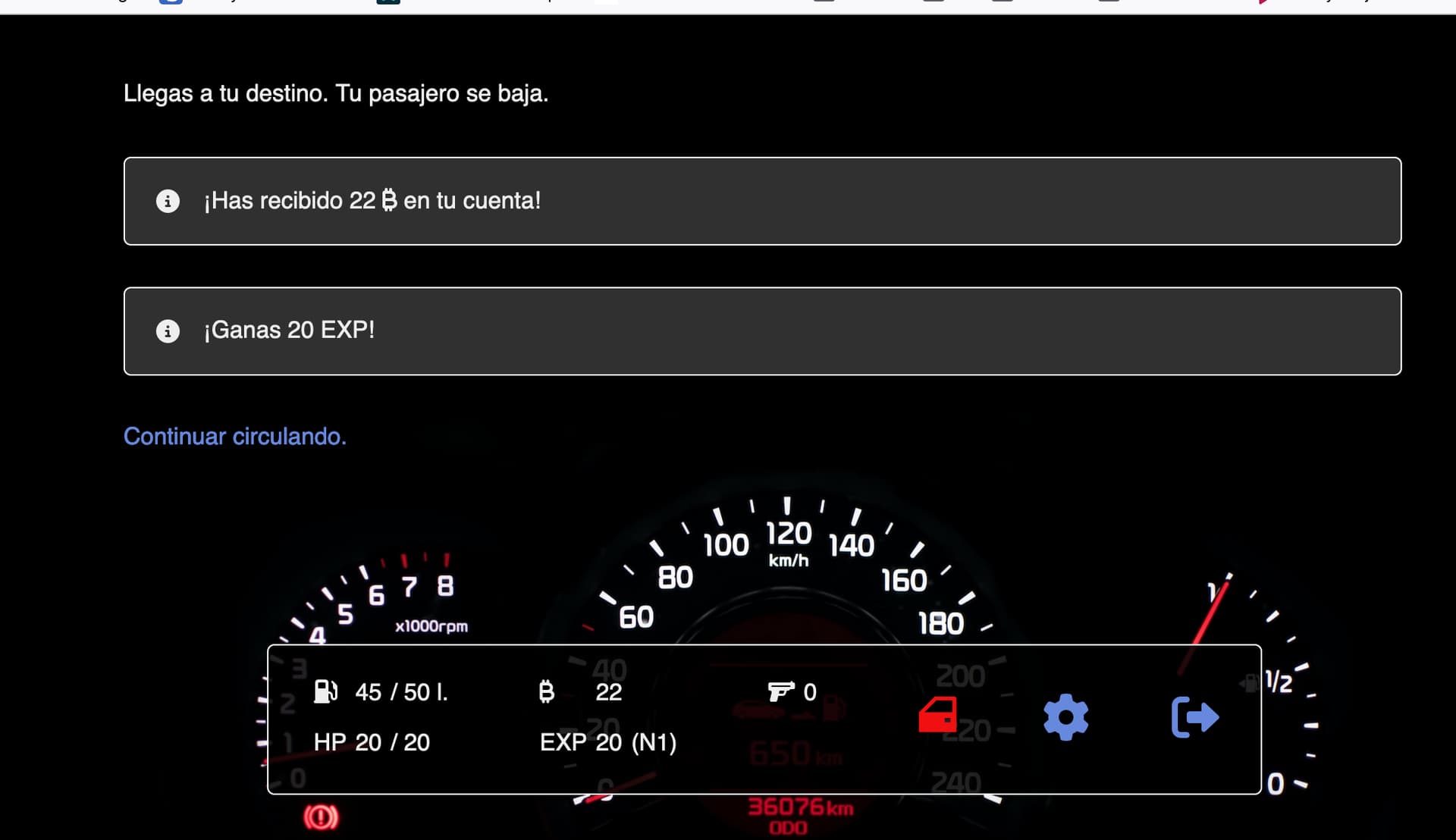
Task: Click the 120 km/h mark on the speedometer
Action: tap(788, 534)
